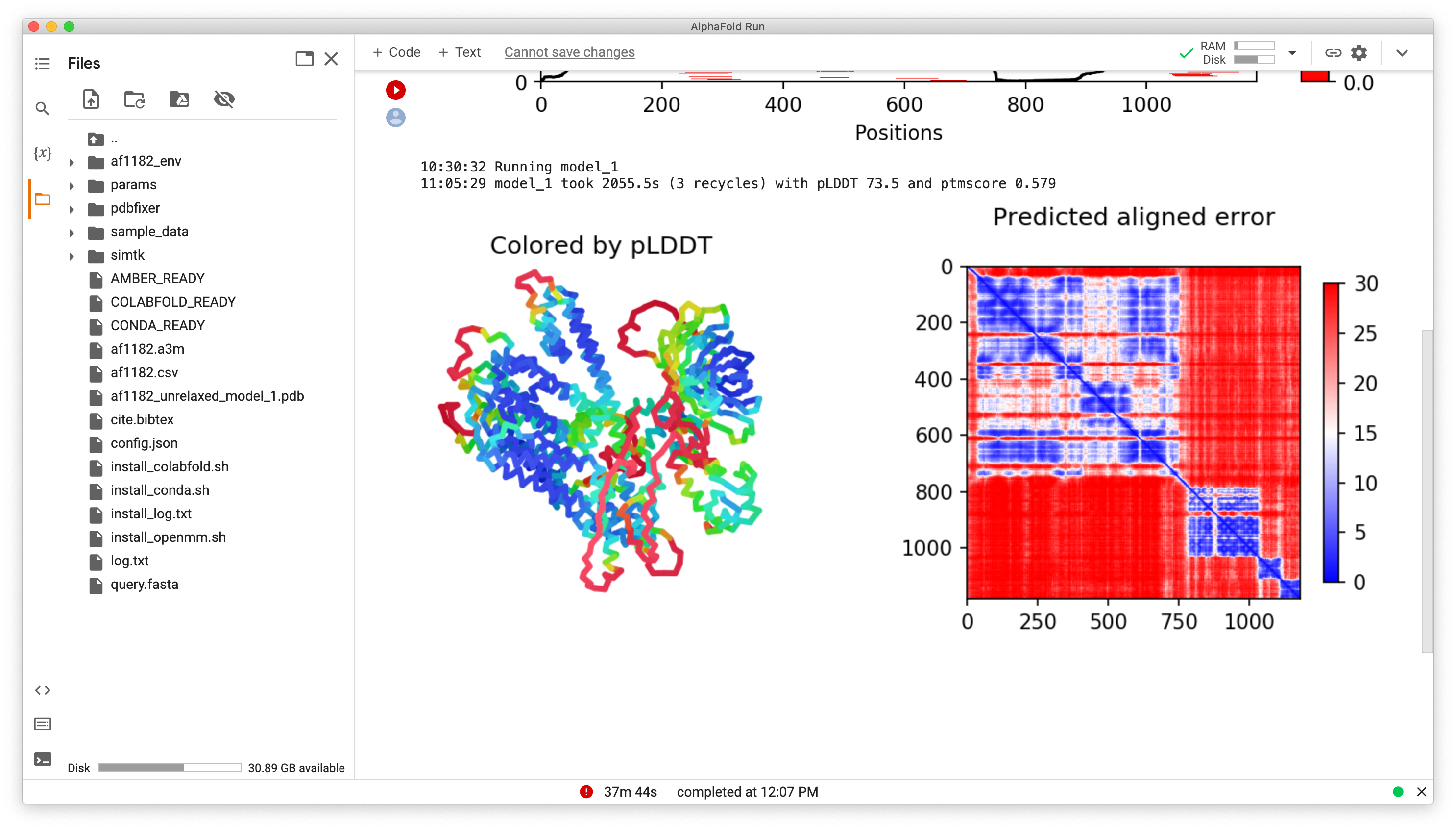Screen dimensions: 1456x830
Task: Open the files panel in new pane
Action: tap(304, 59)
